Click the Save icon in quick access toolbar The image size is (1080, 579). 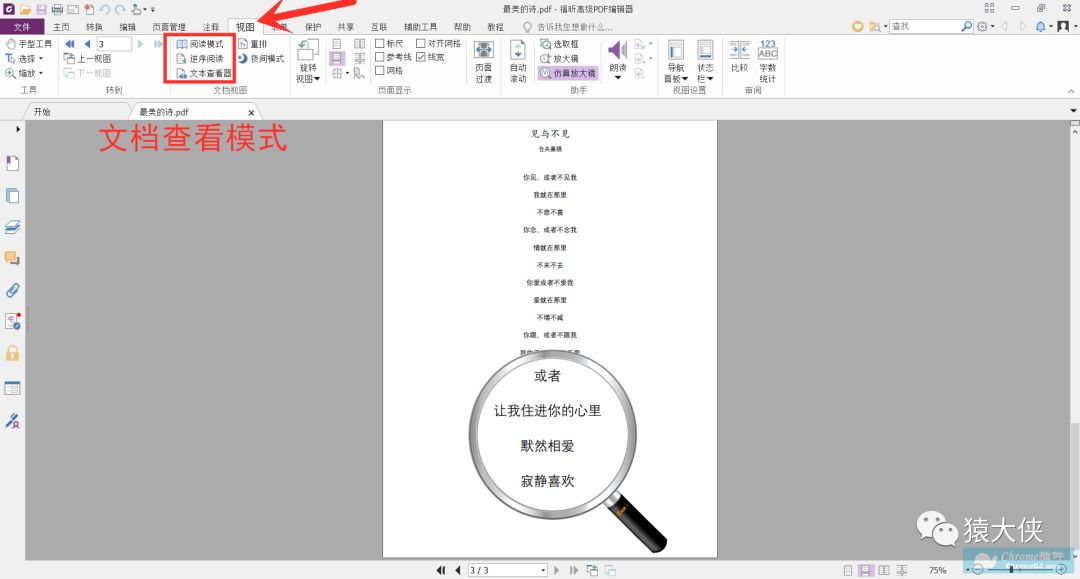(41, 9)
